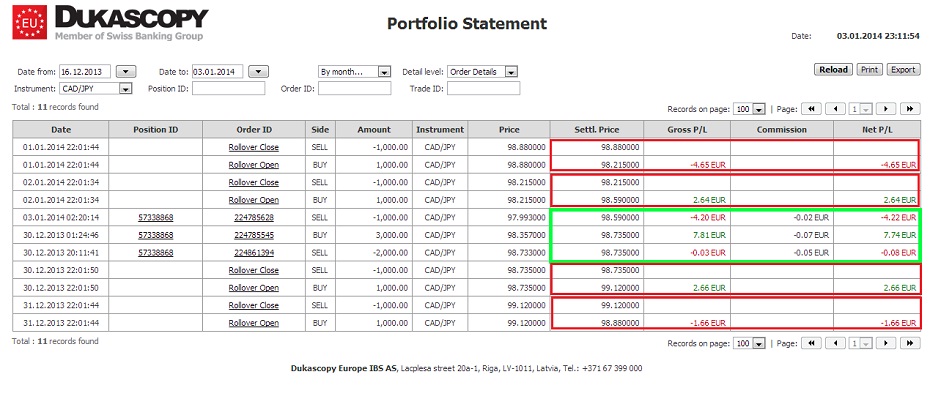Change top Records on page dropdown
Image resolution: width=930 pixels, height=399 pixels.
click(750, 109)
